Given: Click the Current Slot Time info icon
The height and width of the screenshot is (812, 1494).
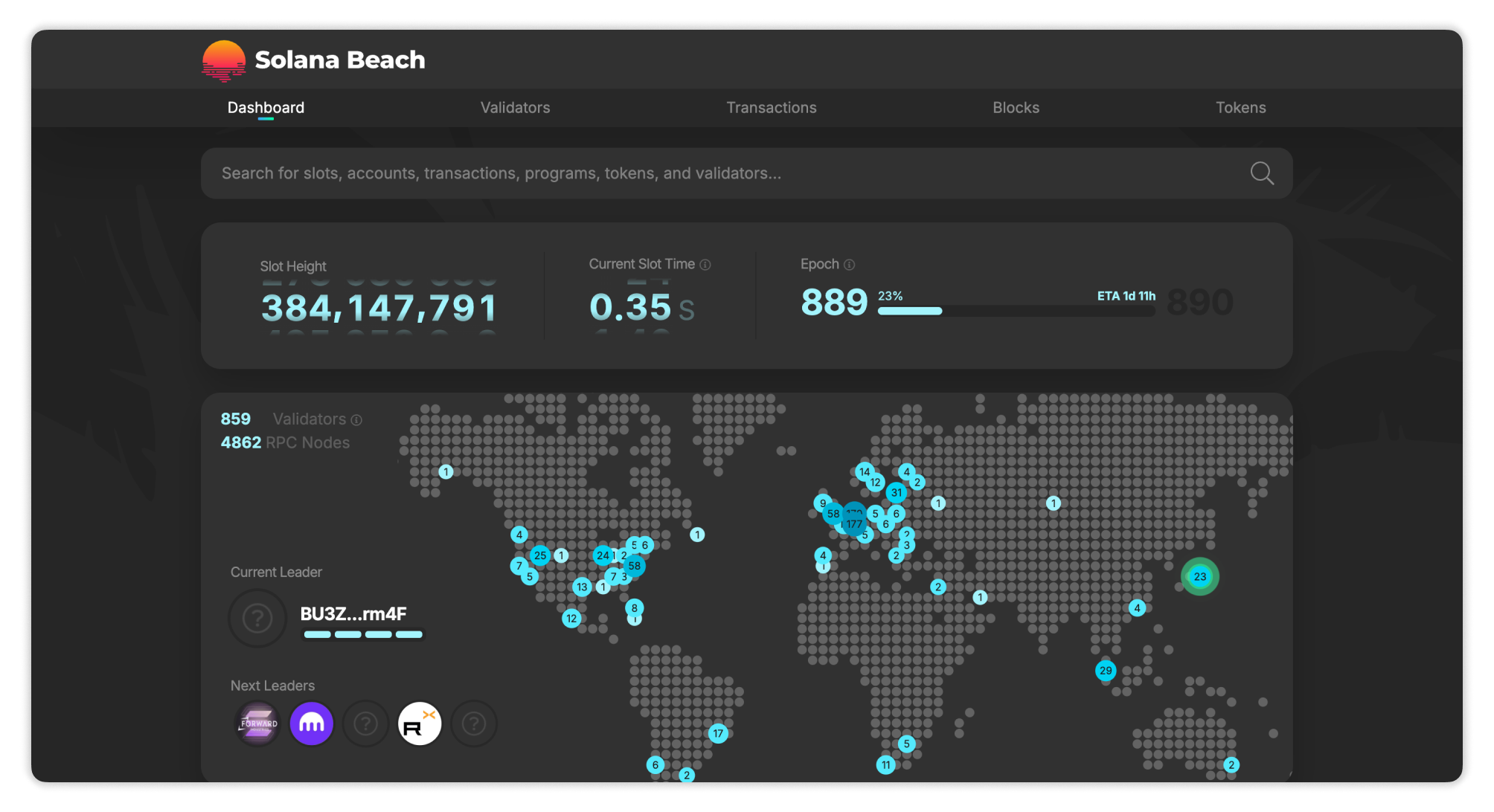Looking at the screenshot, I should point(705,265).
